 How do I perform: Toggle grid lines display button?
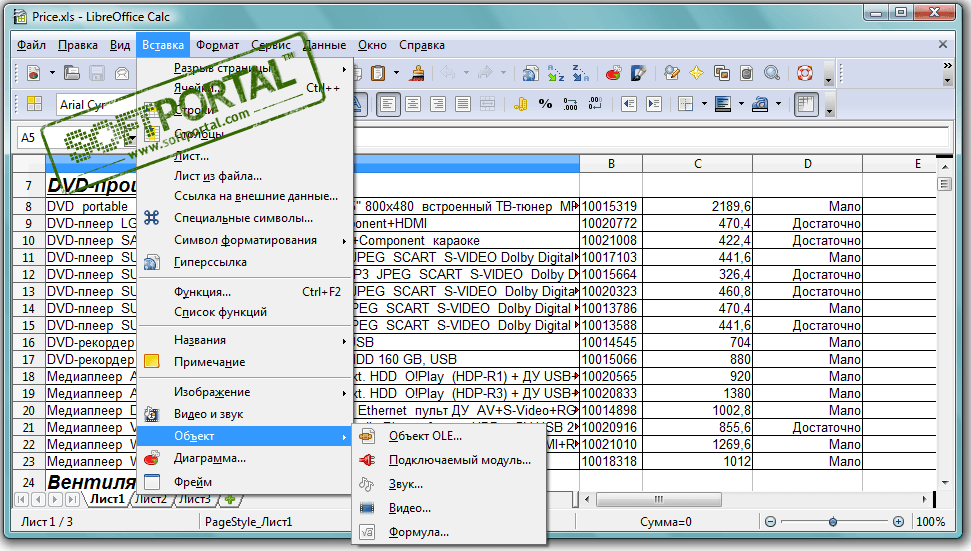pyautogui.click(x=806, y=104)
